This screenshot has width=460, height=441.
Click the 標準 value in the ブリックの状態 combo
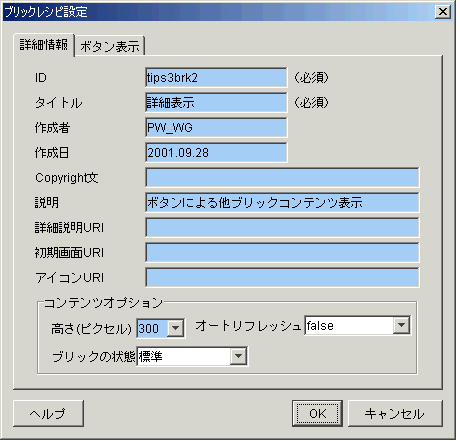(x=183, y=357)
